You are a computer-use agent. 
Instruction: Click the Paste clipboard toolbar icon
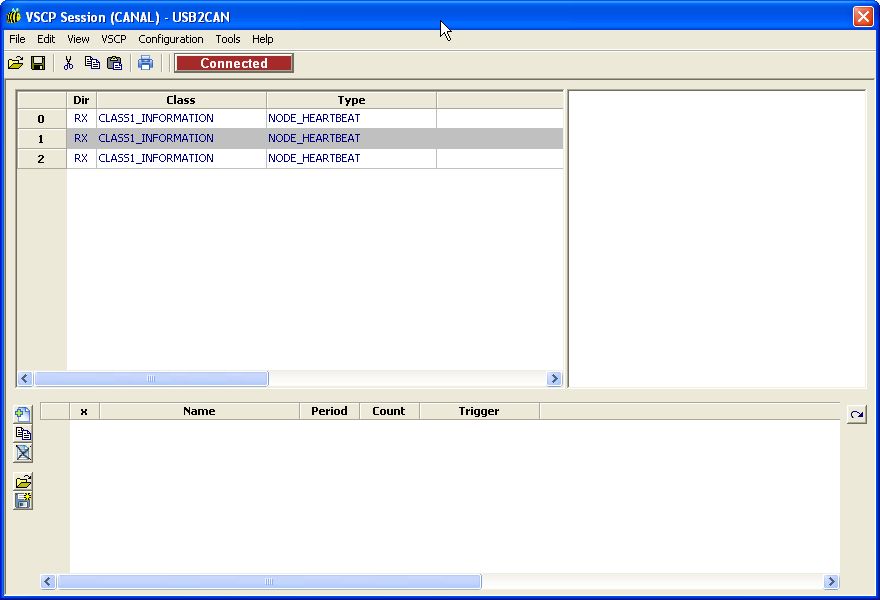click(115, 63)
